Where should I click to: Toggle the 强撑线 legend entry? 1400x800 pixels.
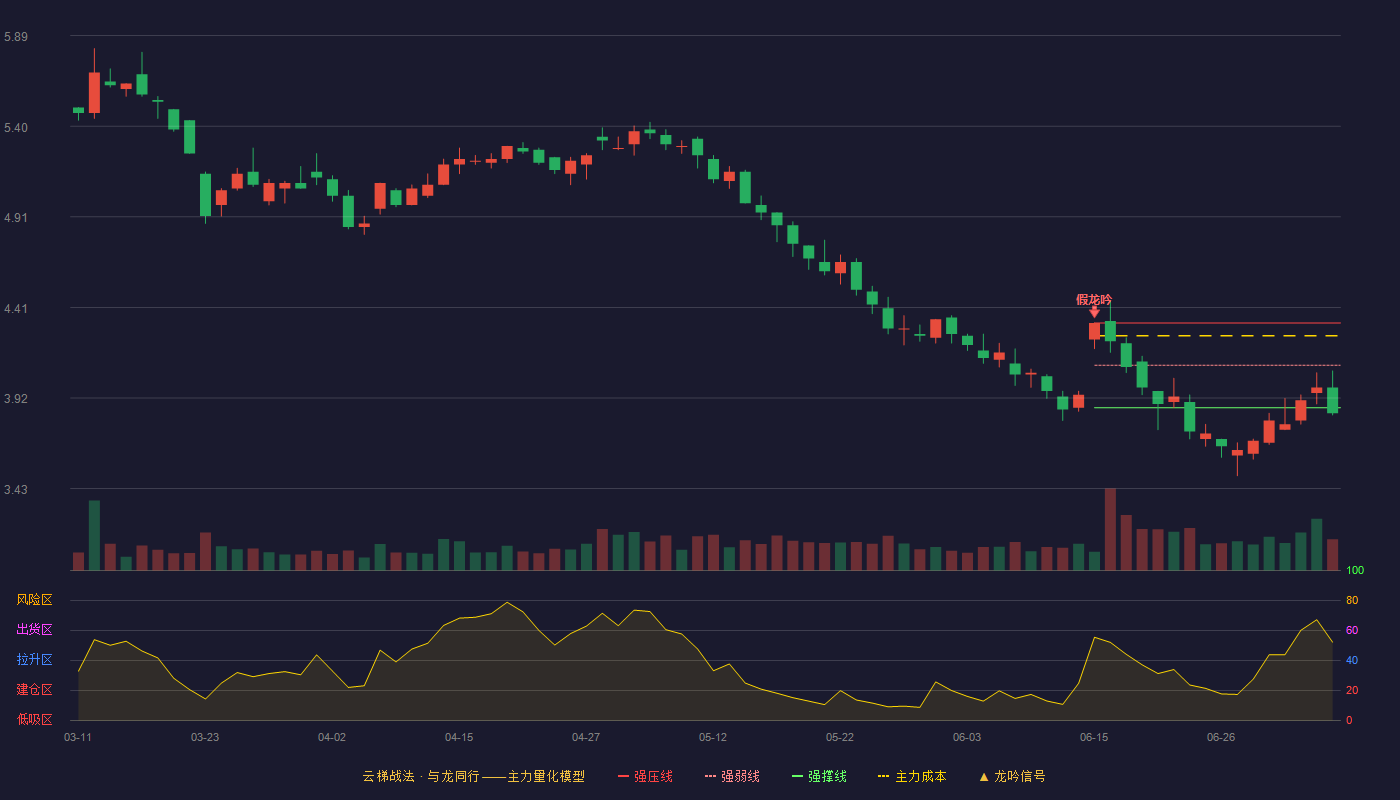coord(819,776)
